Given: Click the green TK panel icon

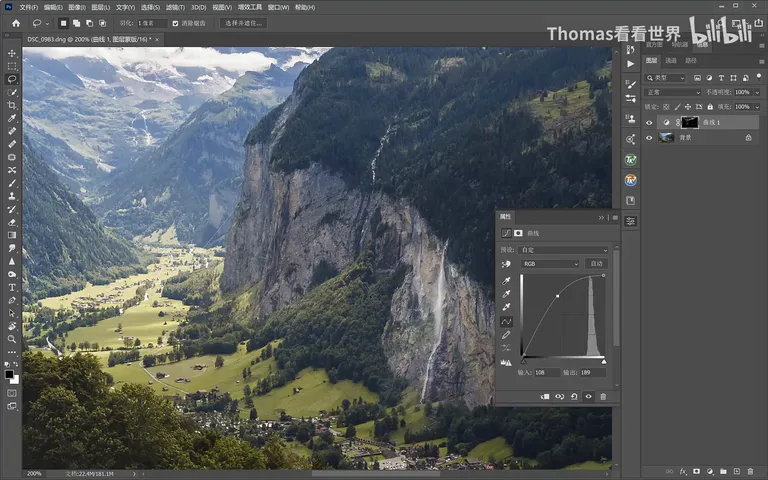Looking at the screenshot, I should point(630,160).
